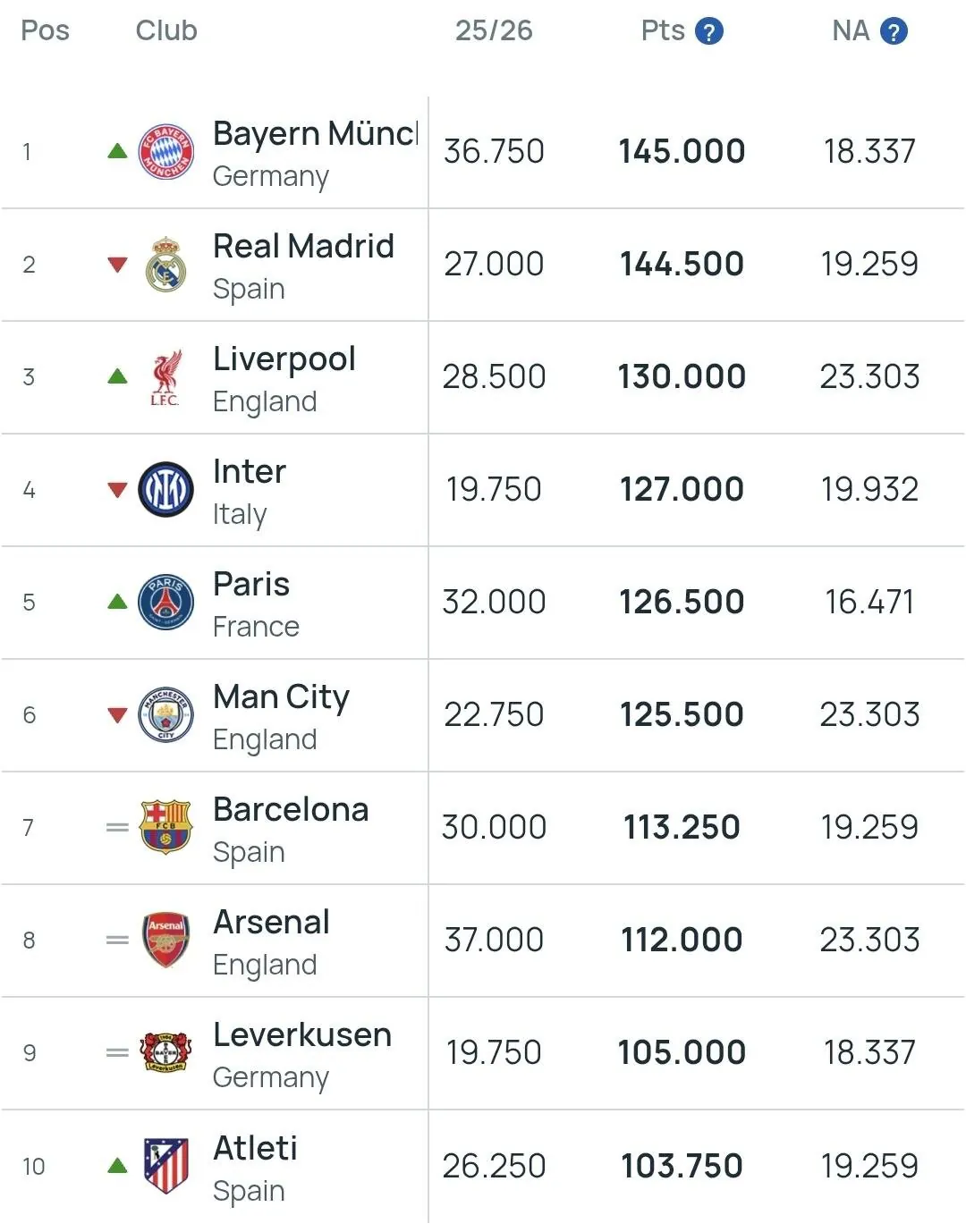
Task: Open the Pts help question mark
Action: coord(709,32)
